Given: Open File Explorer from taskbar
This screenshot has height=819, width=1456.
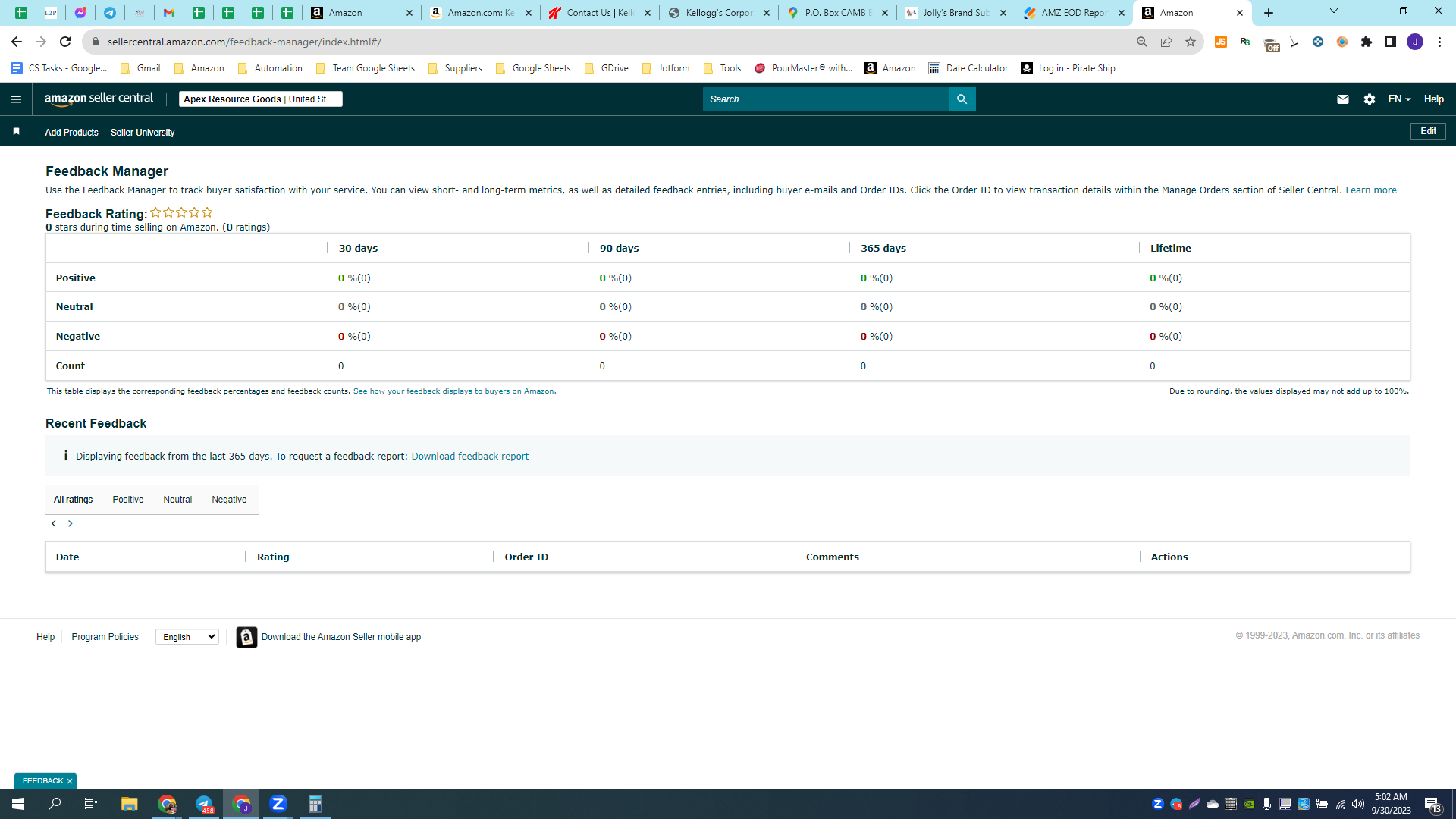Looking at the screenshot, I should 130,804.
